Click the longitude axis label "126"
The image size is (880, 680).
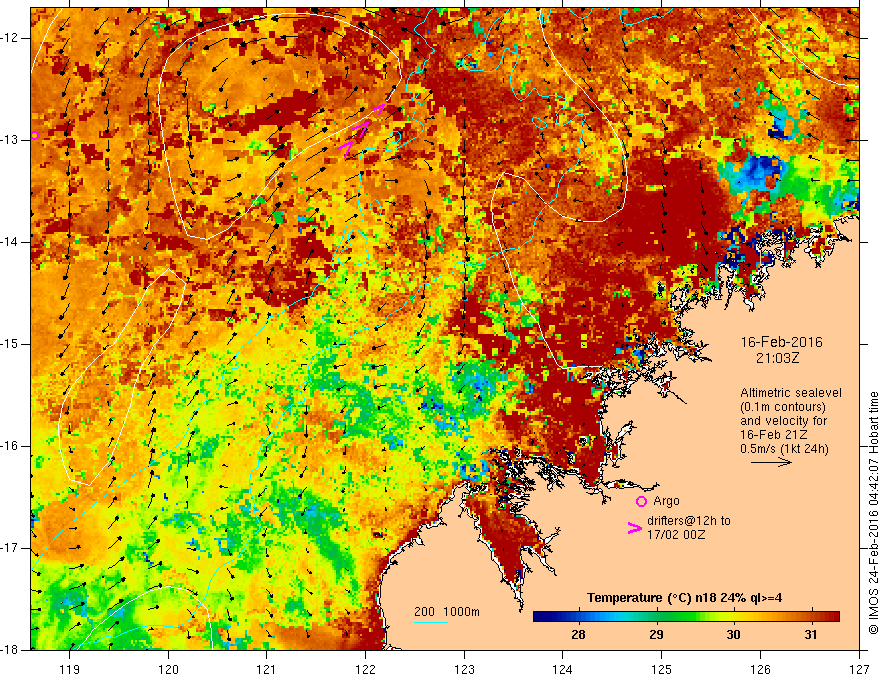pos(760,670)
